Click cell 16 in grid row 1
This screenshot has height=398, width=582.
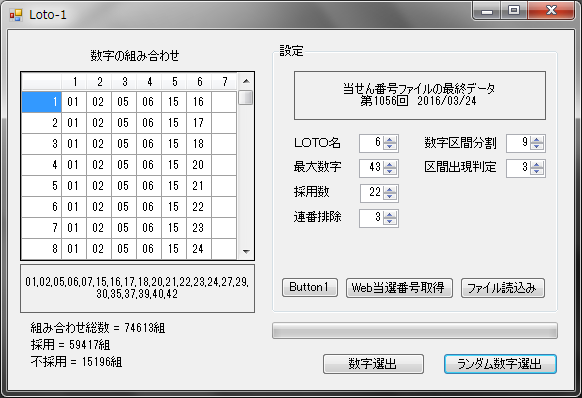click(199, 102)
